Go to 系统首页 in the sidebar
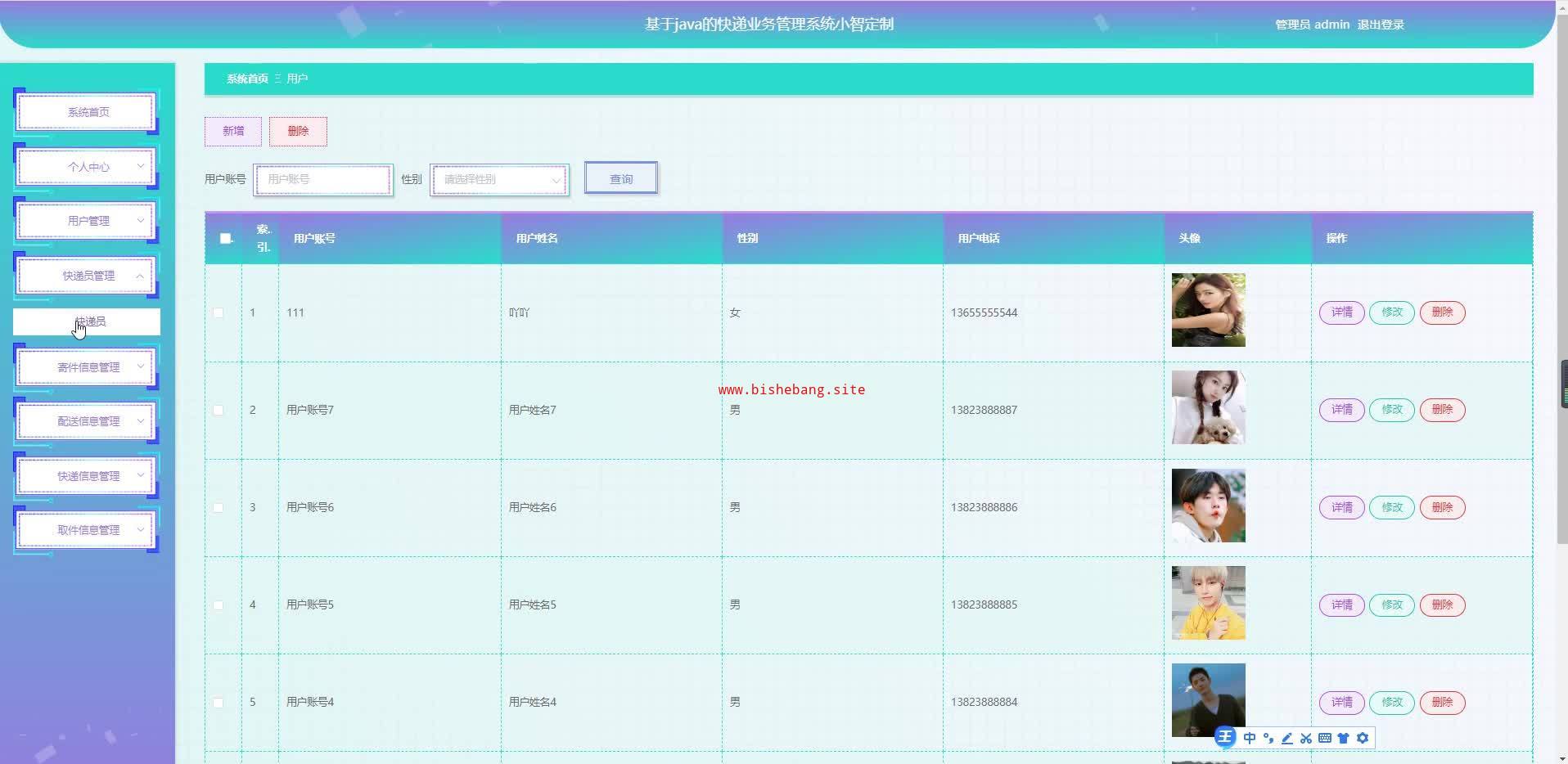The height and width of the screenshot is (764, 1568). click(x=86, y=112)
